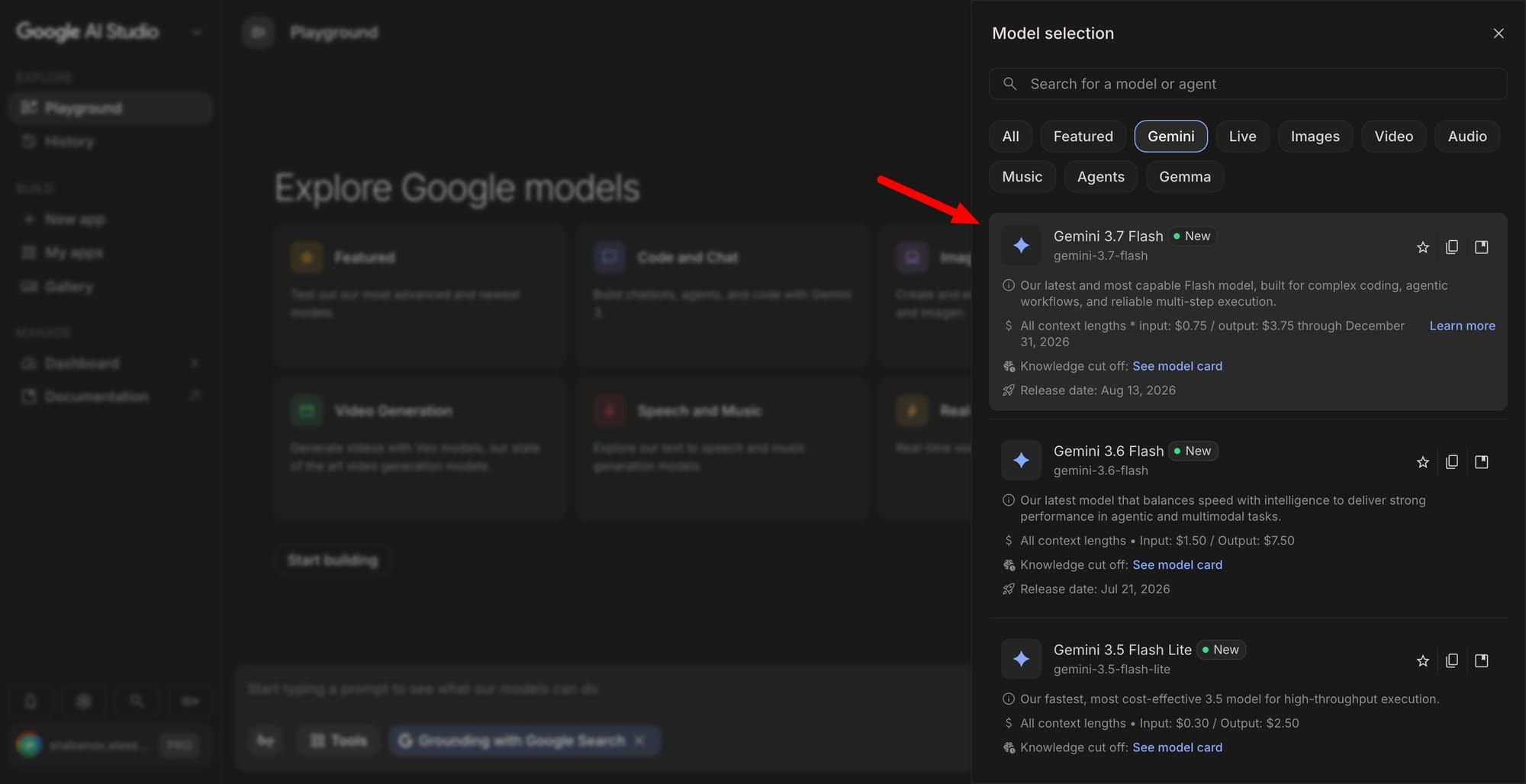
Task: Expand the Dashboard sidebar chevron
Action: pyautogui.click(x=195, y=363)
